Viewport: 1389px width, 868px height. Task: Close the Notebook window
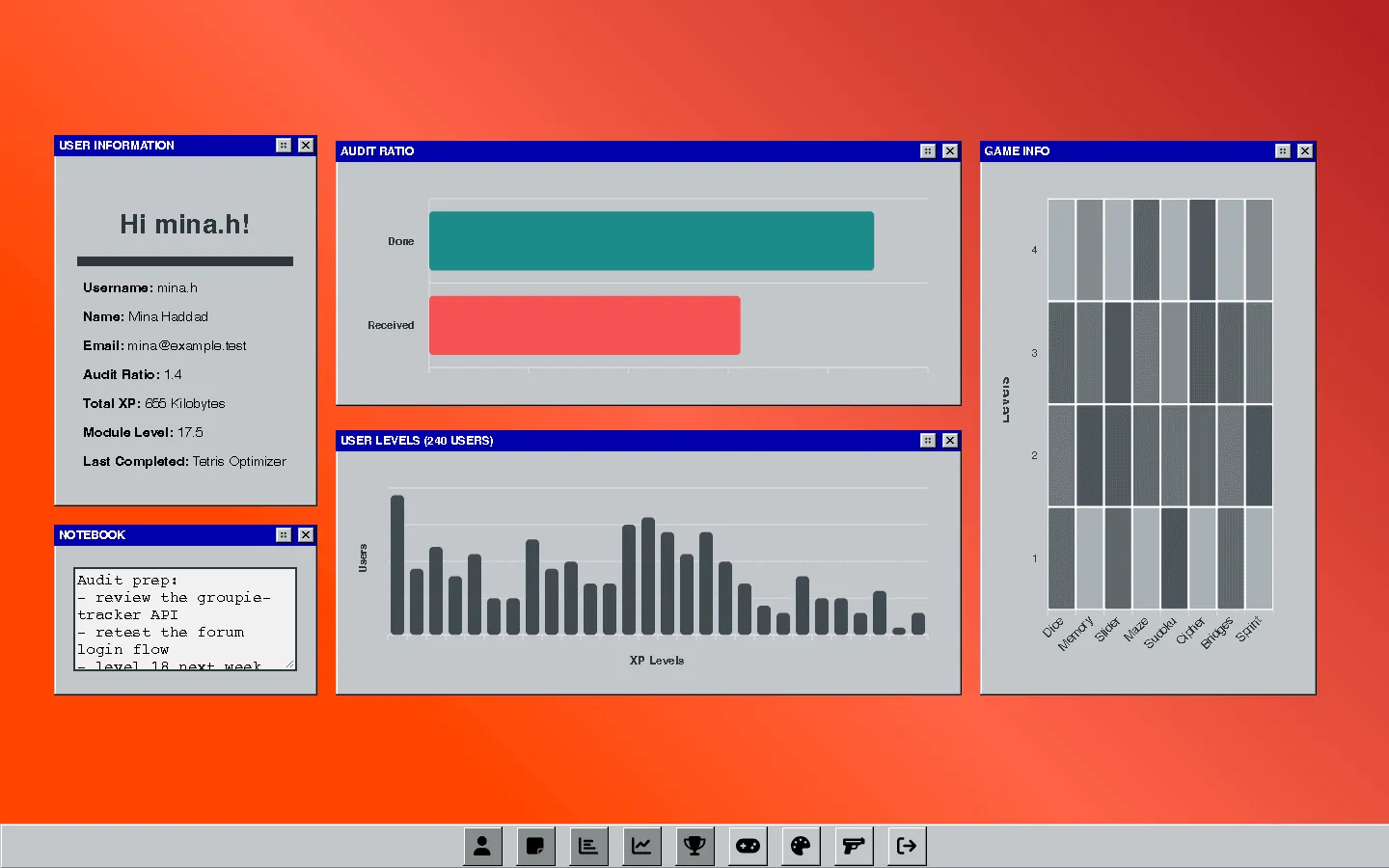306,534
